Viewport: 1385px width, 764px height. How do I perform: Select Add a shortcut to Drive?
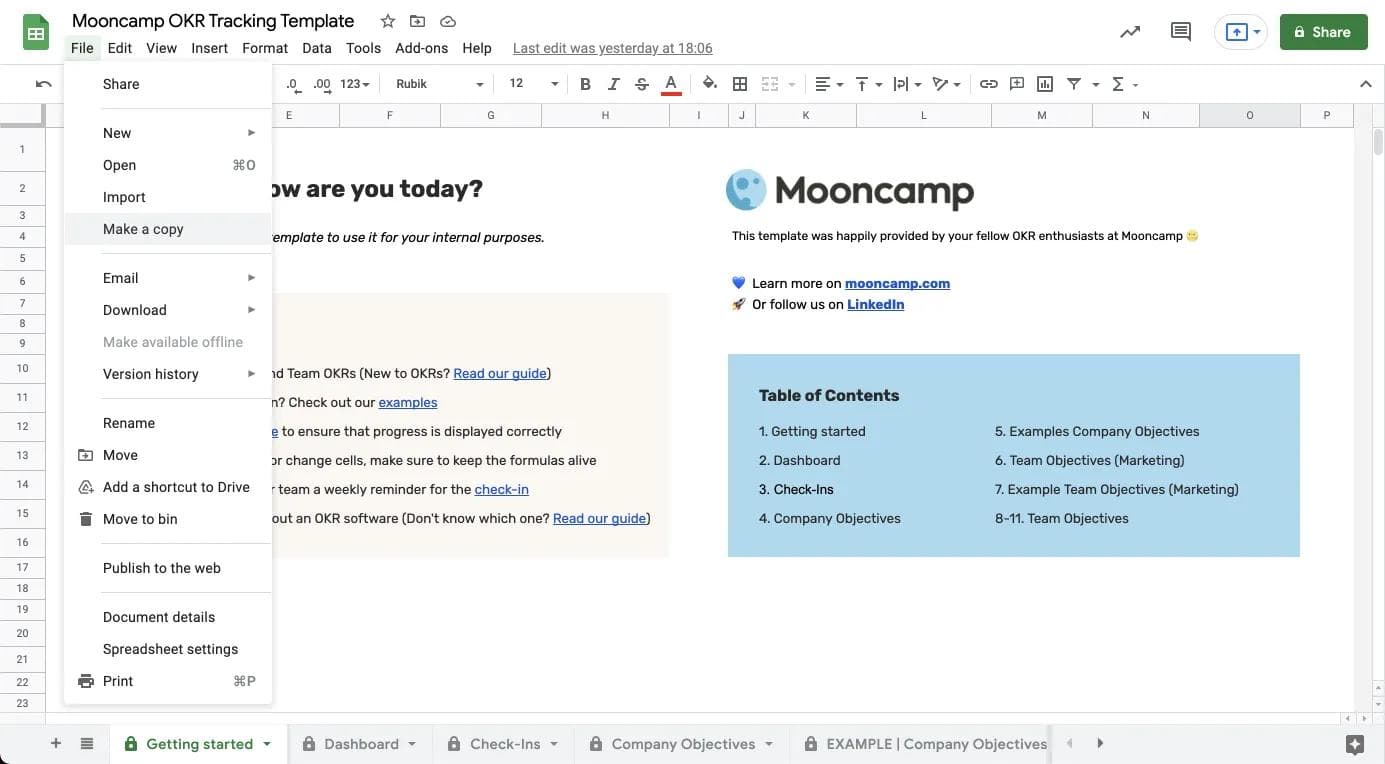pos(167,487)
